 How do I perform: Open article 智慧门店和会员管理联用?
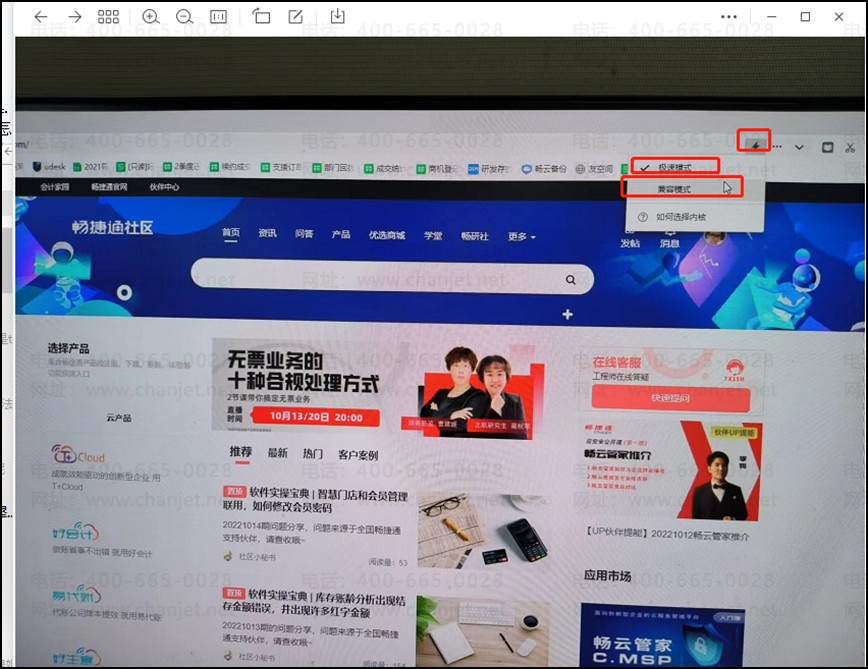point(316,500)
